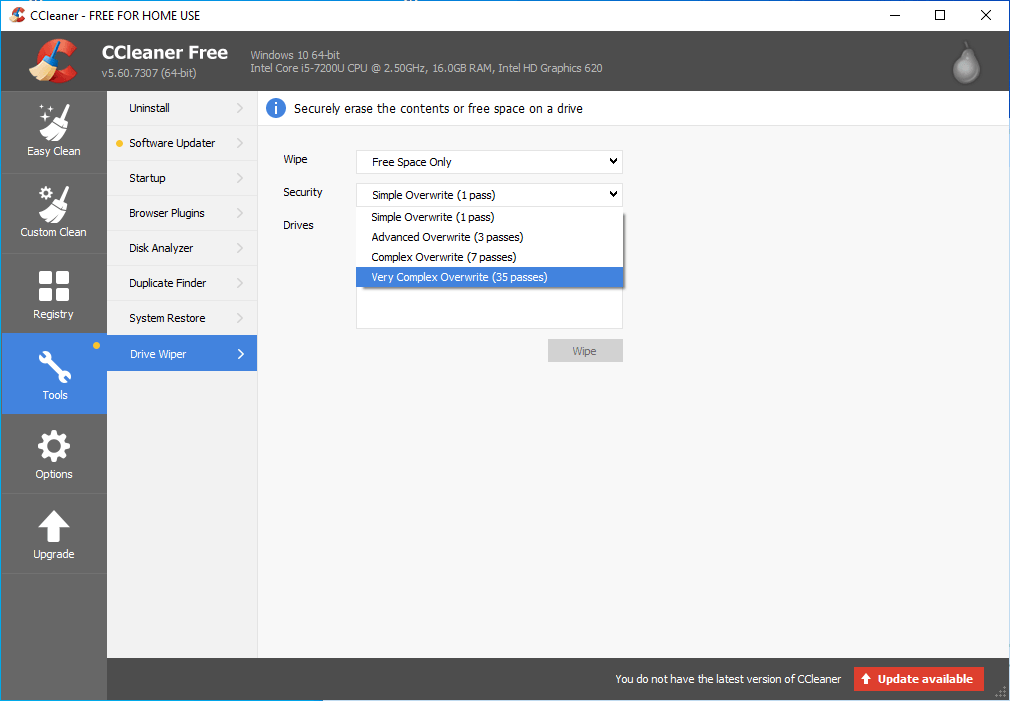The image size is (1010, 701).
Task: Click the Update available button
Action: [x=918, y=679]
